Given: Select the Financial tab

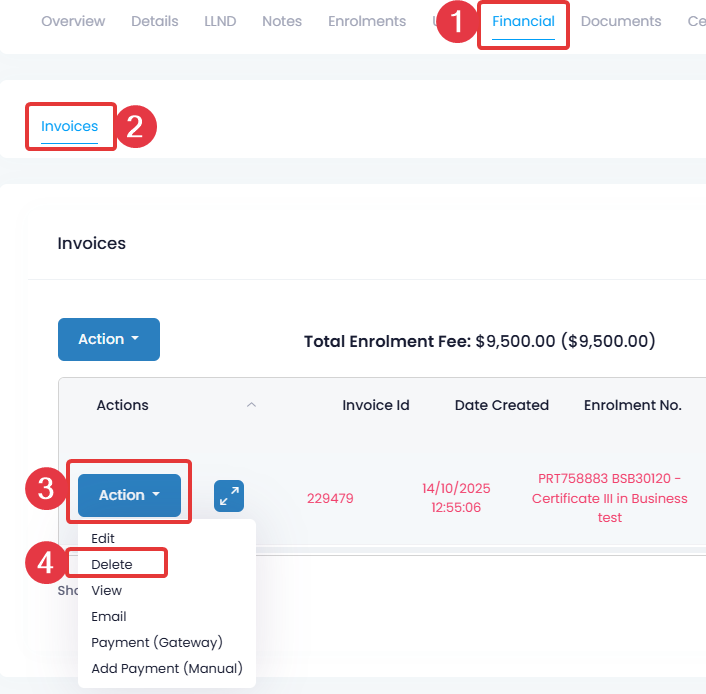Looking at the screenshot, I should pyautogui.click(x=523, y=21).
